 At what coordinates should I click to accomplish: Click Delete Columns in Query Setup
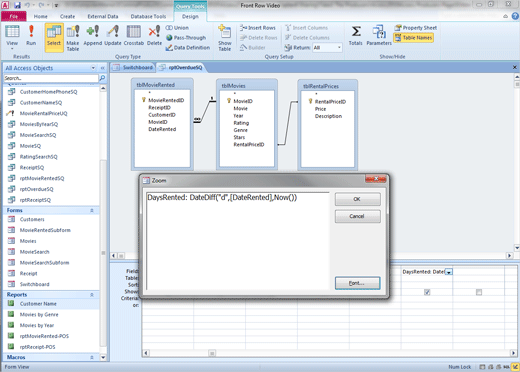click(307, 38)
